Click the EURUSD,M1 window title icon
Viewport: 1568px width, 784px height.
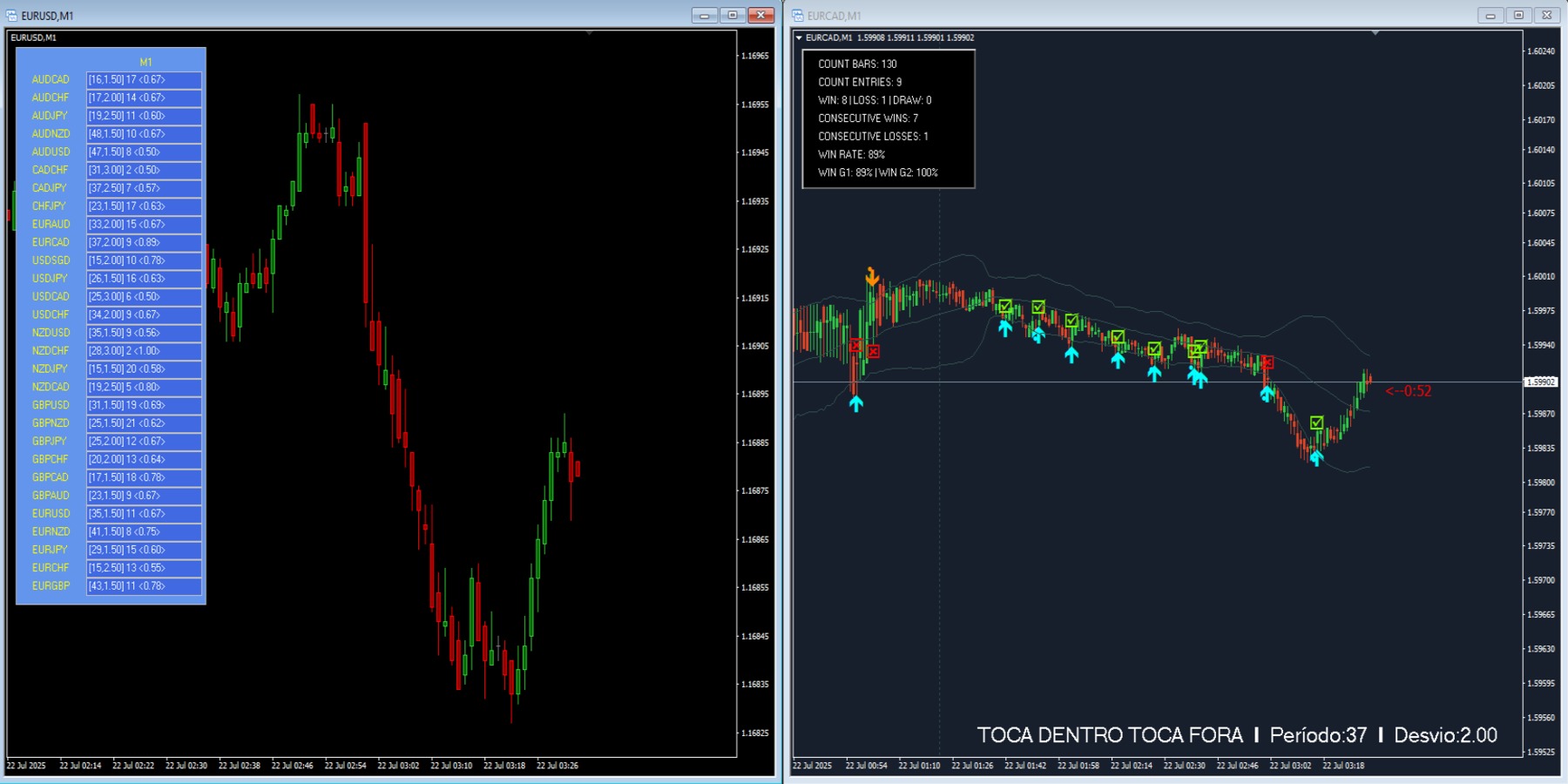12,16
